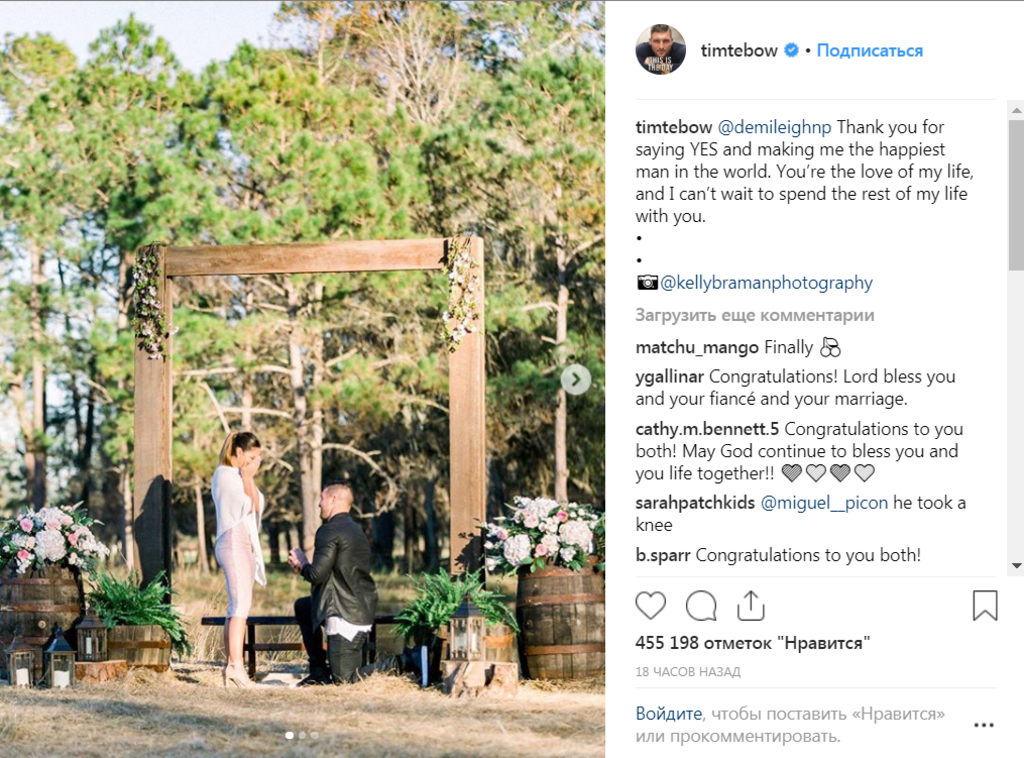Share the post via share icon

[750, 605]
